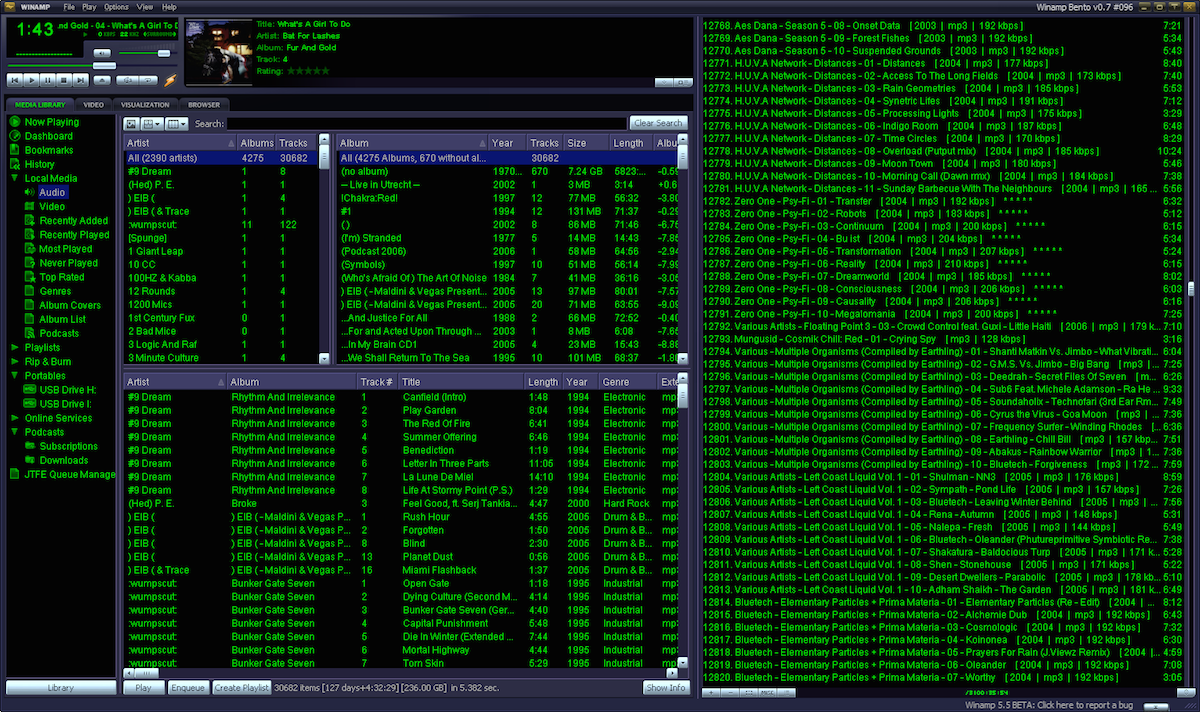Viewport: 1200px width, 712px height.
Task: Click the Show Info button
Action: [665, 688]
